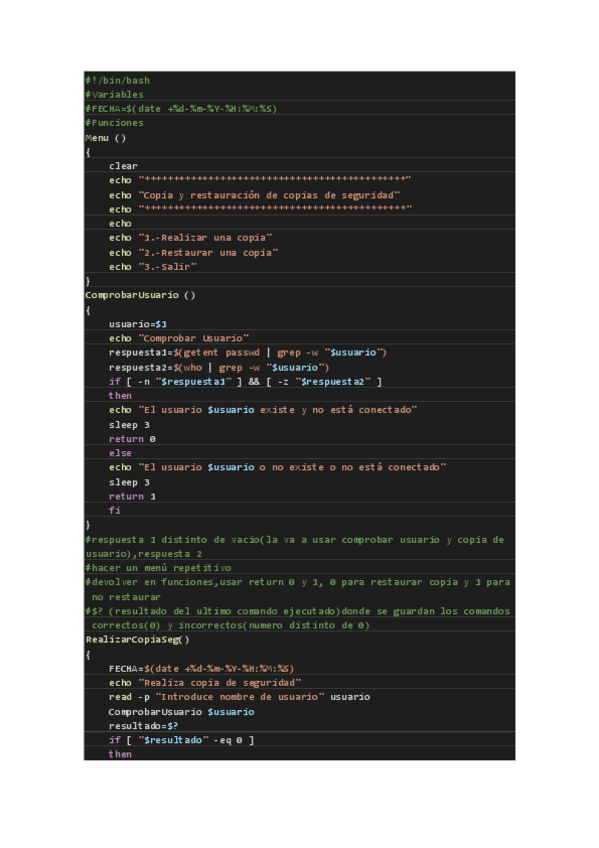Click the 'if [ -n "$respuesta1" ]' condition line

[245, 382]
